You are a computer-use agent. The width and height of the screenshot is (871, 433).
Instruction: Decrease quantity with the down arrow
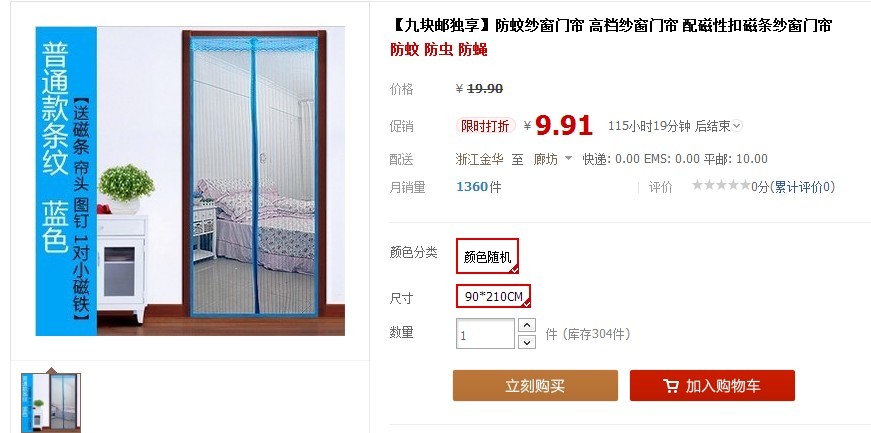pos(527,342)
